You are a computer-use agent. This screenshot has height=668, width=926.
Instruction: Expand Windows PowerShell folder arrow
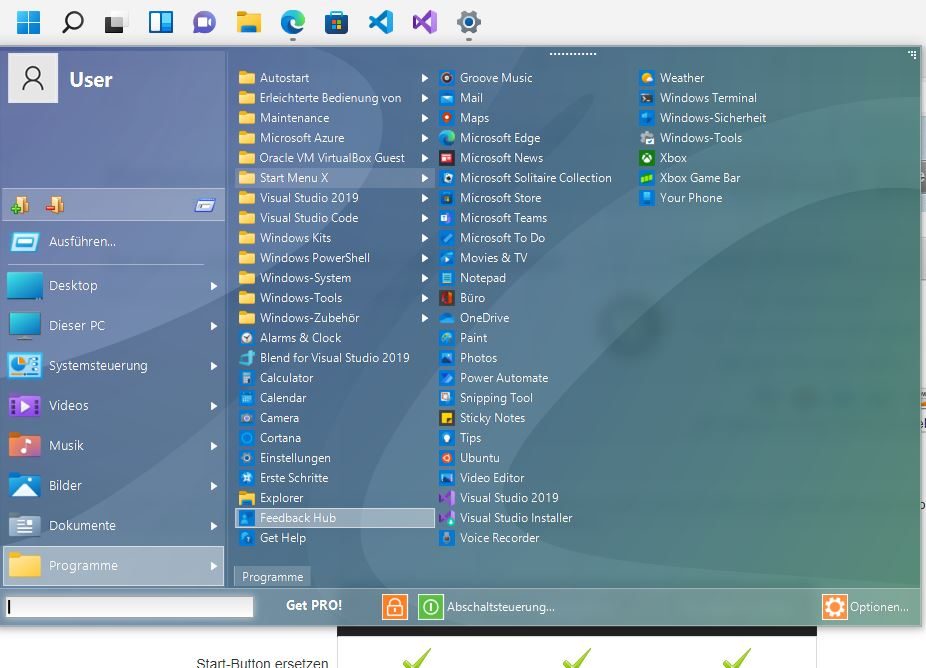pyautogui.click(x=425, y=258)
